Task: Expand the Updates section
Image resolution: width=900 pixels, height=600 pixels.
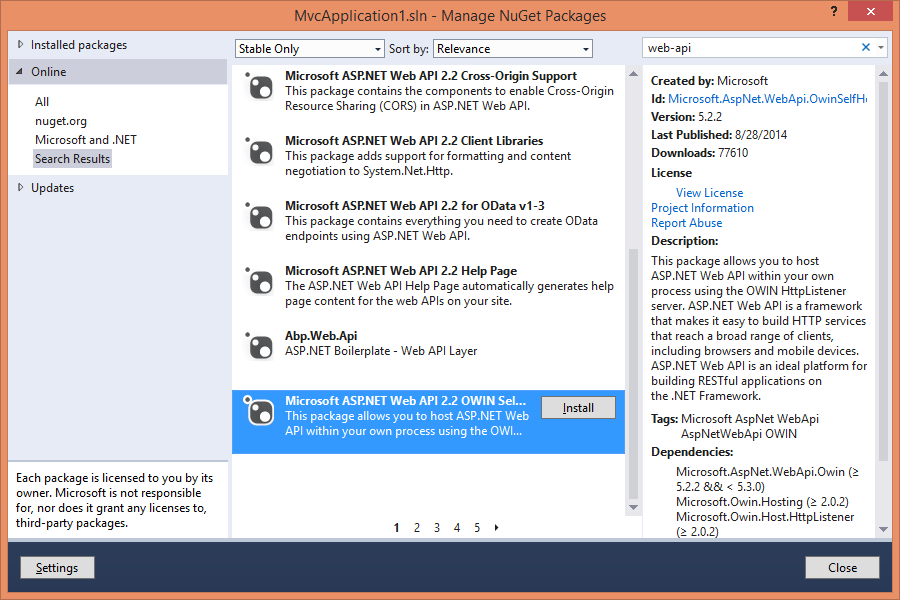Action: [21, 188]
